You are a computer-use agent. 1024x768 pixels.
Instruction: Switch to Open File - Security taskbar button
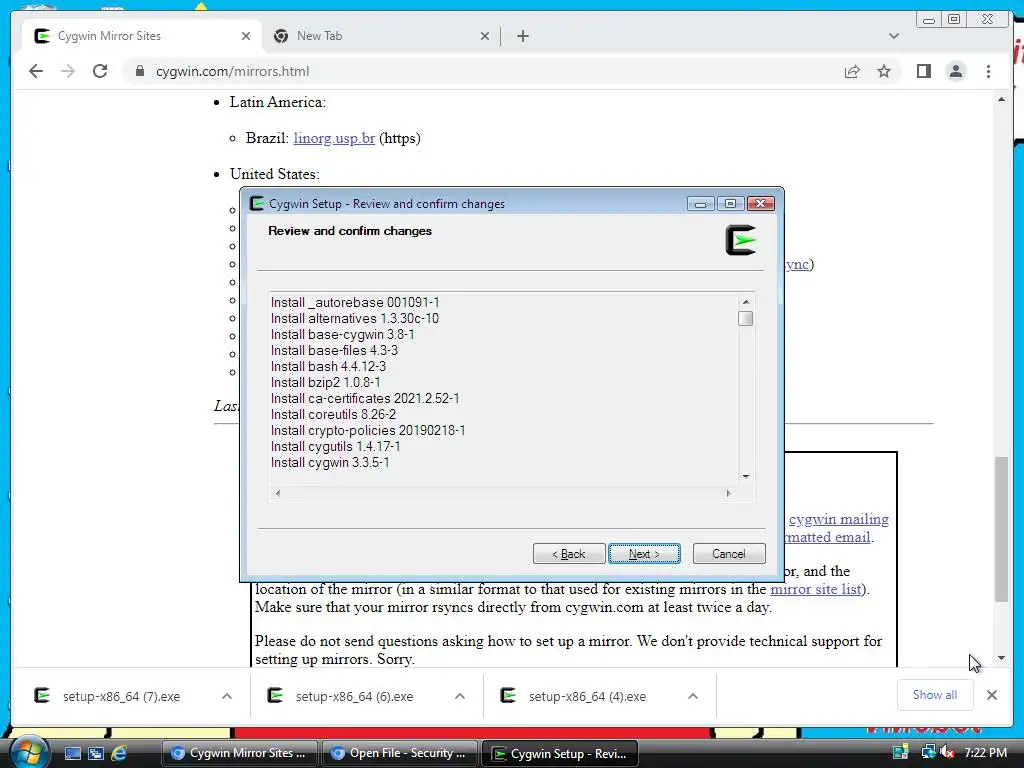click(400, 754)
